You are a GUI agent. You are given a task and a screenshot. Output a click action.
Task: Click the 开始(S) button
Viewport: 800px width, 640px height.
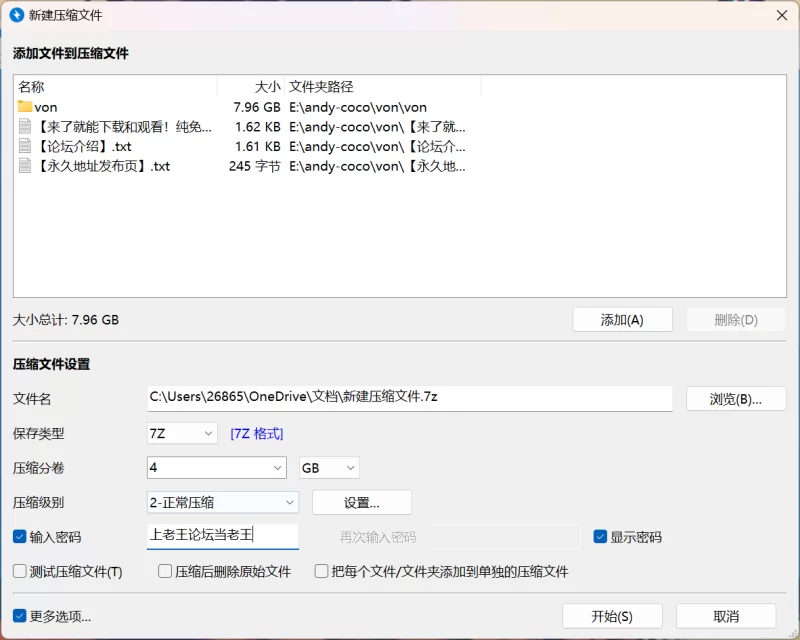[612, 616]
